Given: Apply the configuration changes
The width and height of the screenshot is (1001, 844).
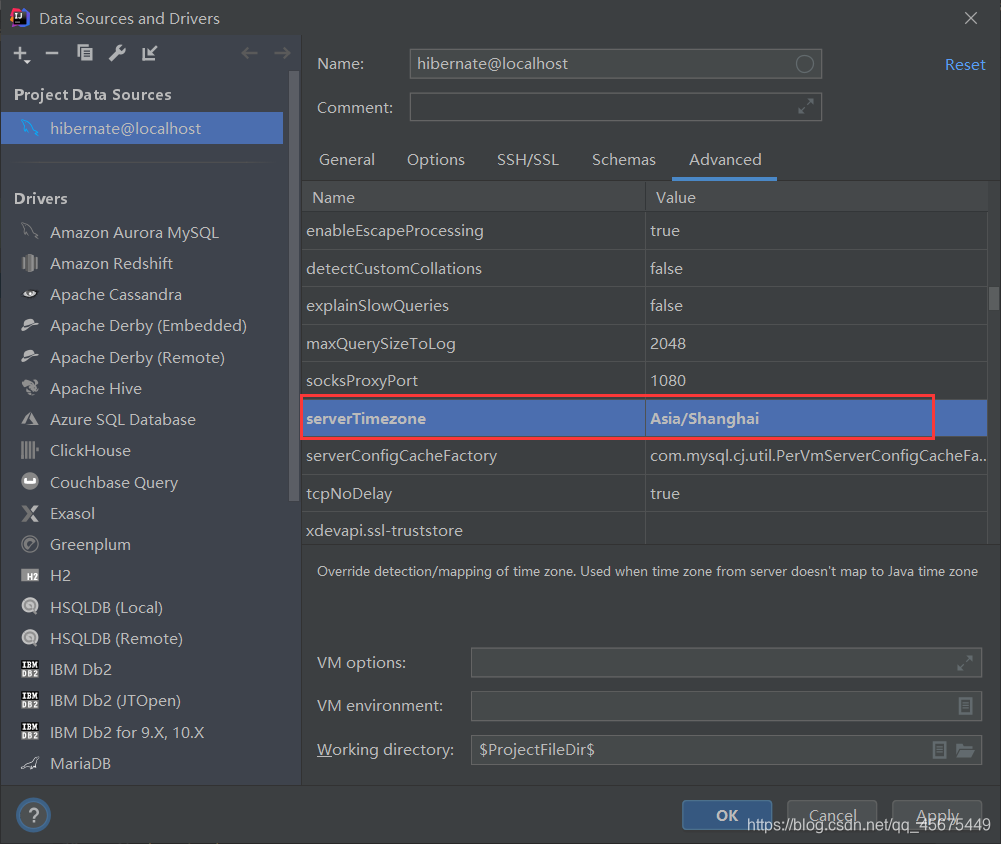Looking at the screenshot, I should point(936,815).
